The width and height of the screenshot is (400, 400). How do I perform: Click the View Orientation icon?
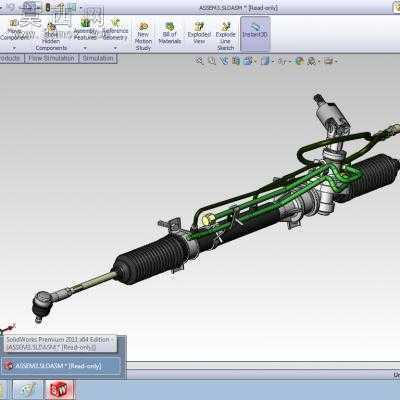[x=248, y=61]
